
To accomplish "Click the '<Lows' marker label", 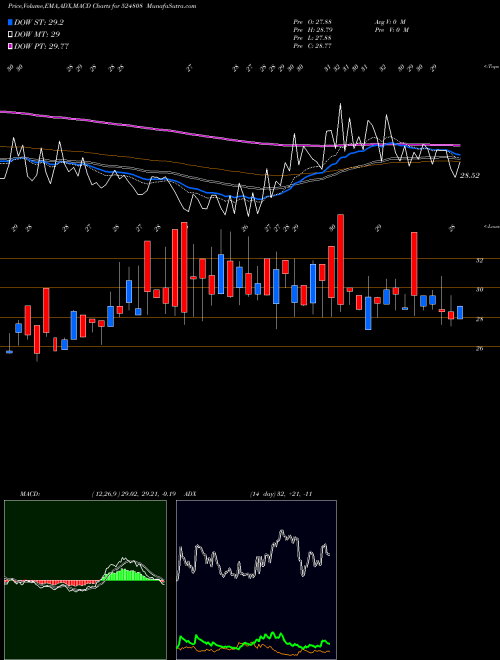I will 491,226.
